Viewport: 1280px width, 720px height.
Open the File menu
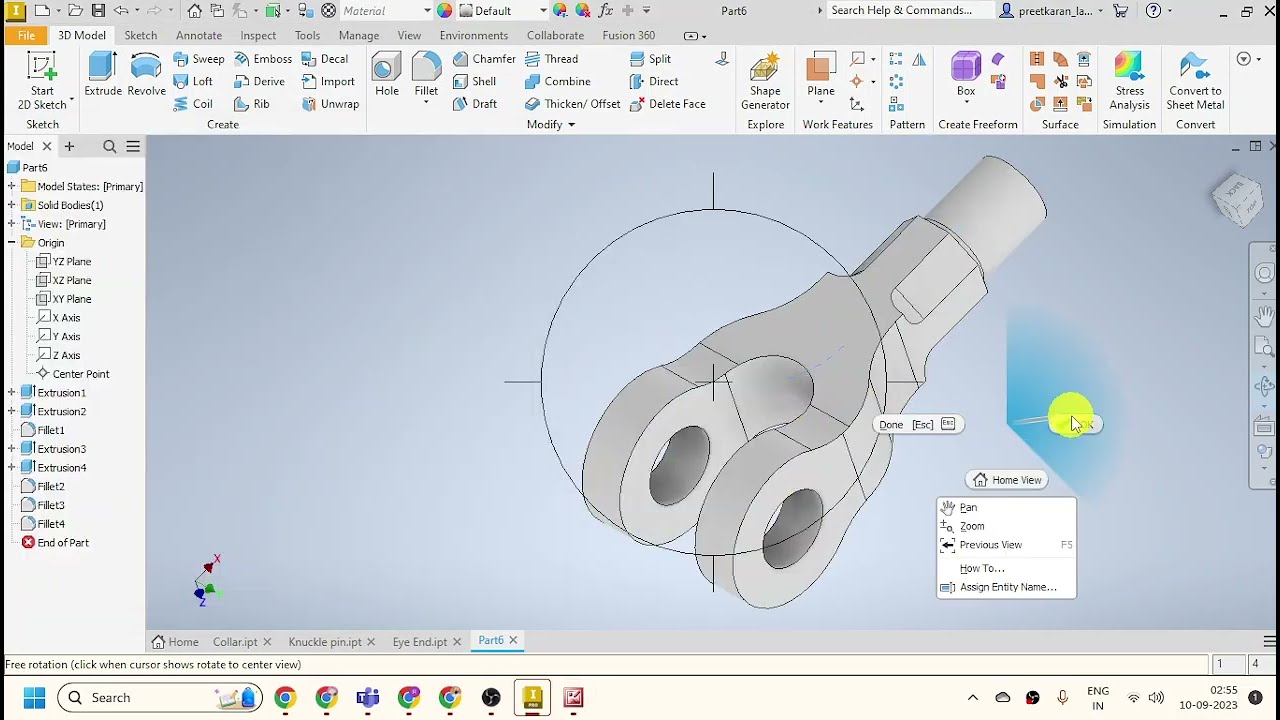pos(26,35)
